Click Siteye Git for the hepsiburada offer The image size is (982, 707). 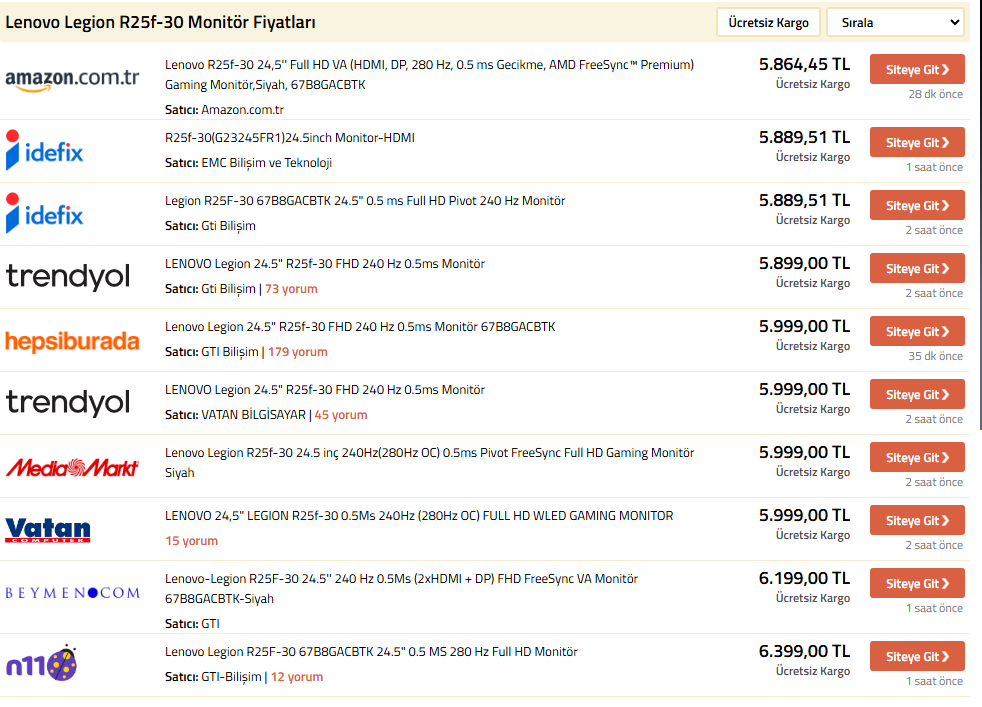tap(917, 332)
